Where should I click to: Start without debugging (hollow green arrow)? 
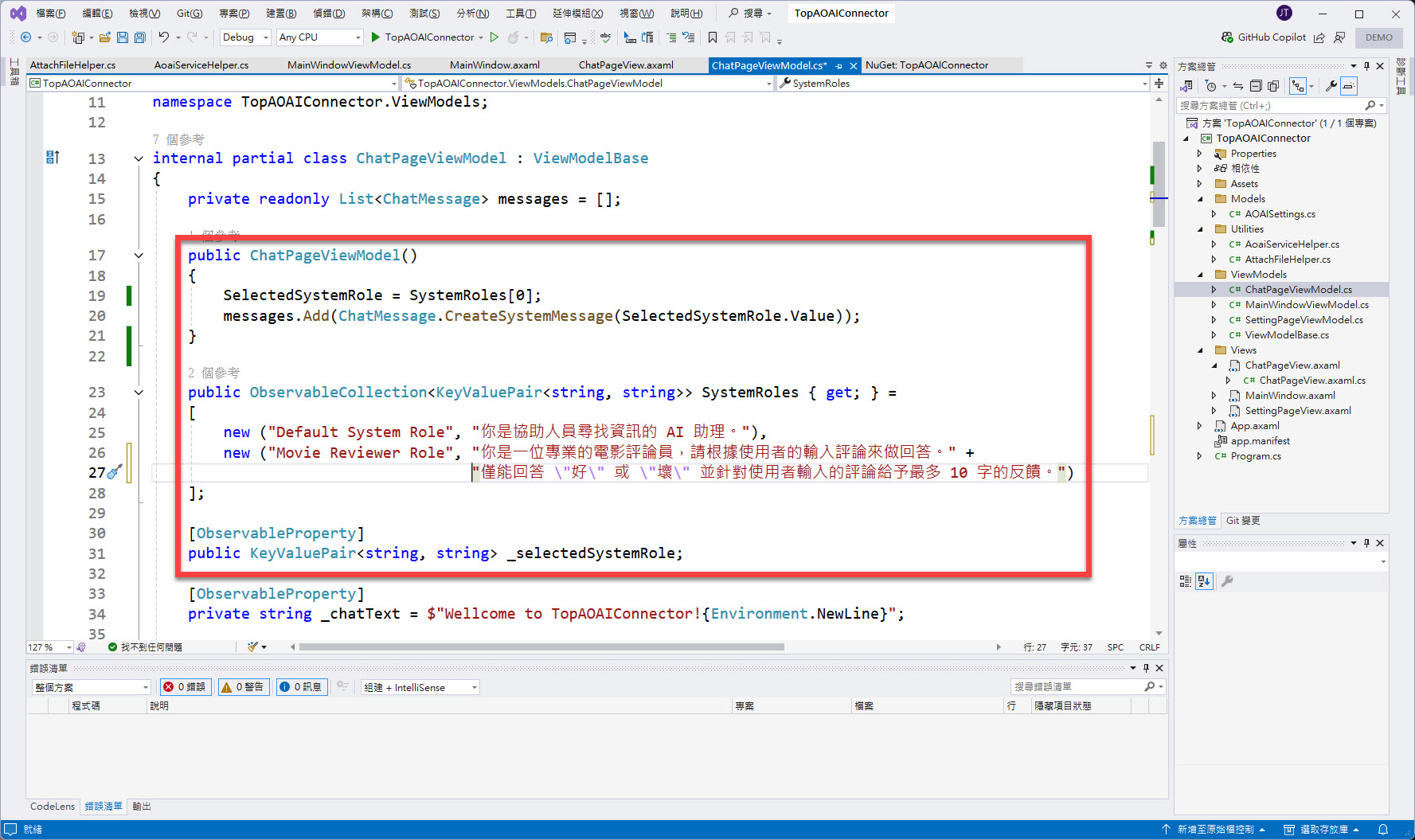(x=494, y=37)
